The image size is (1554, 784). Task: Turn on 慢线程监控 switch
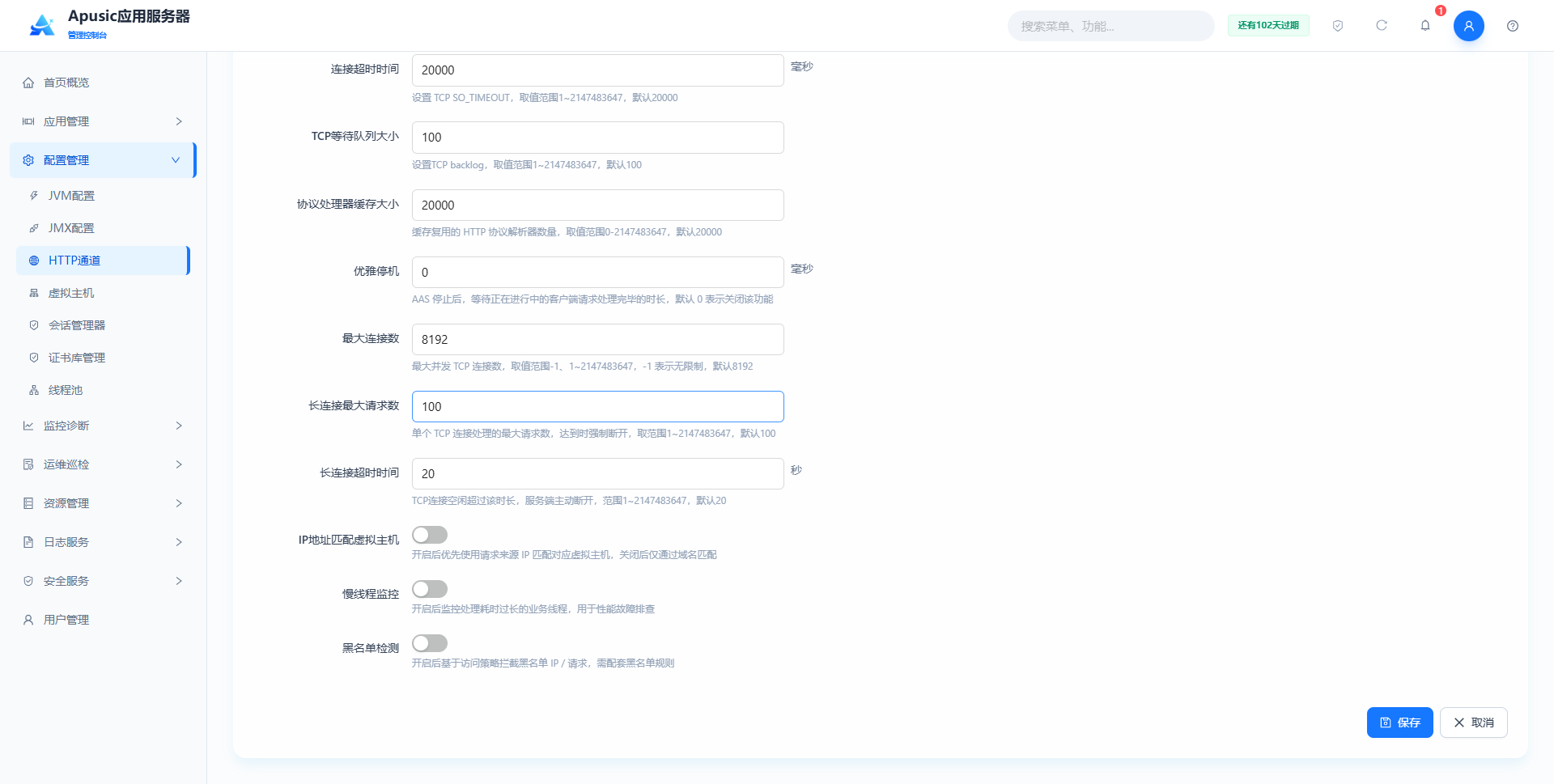tap(430, 589)
